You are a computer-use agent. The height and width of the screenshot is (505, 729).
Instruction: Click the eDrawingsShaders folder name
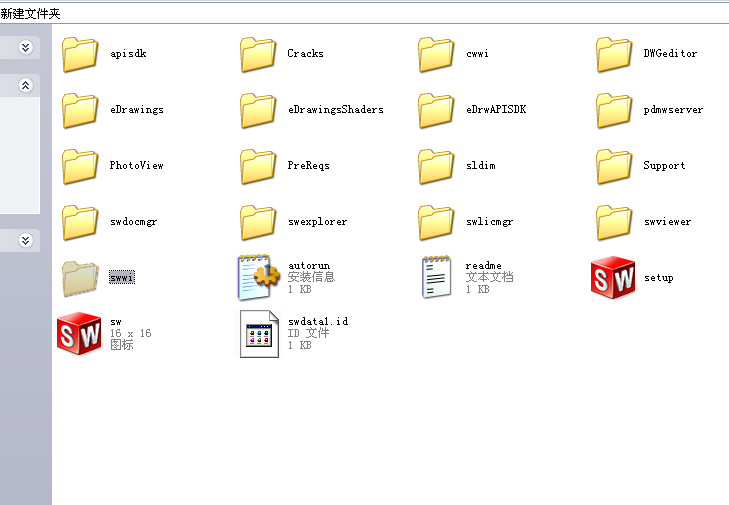point(335,110)
